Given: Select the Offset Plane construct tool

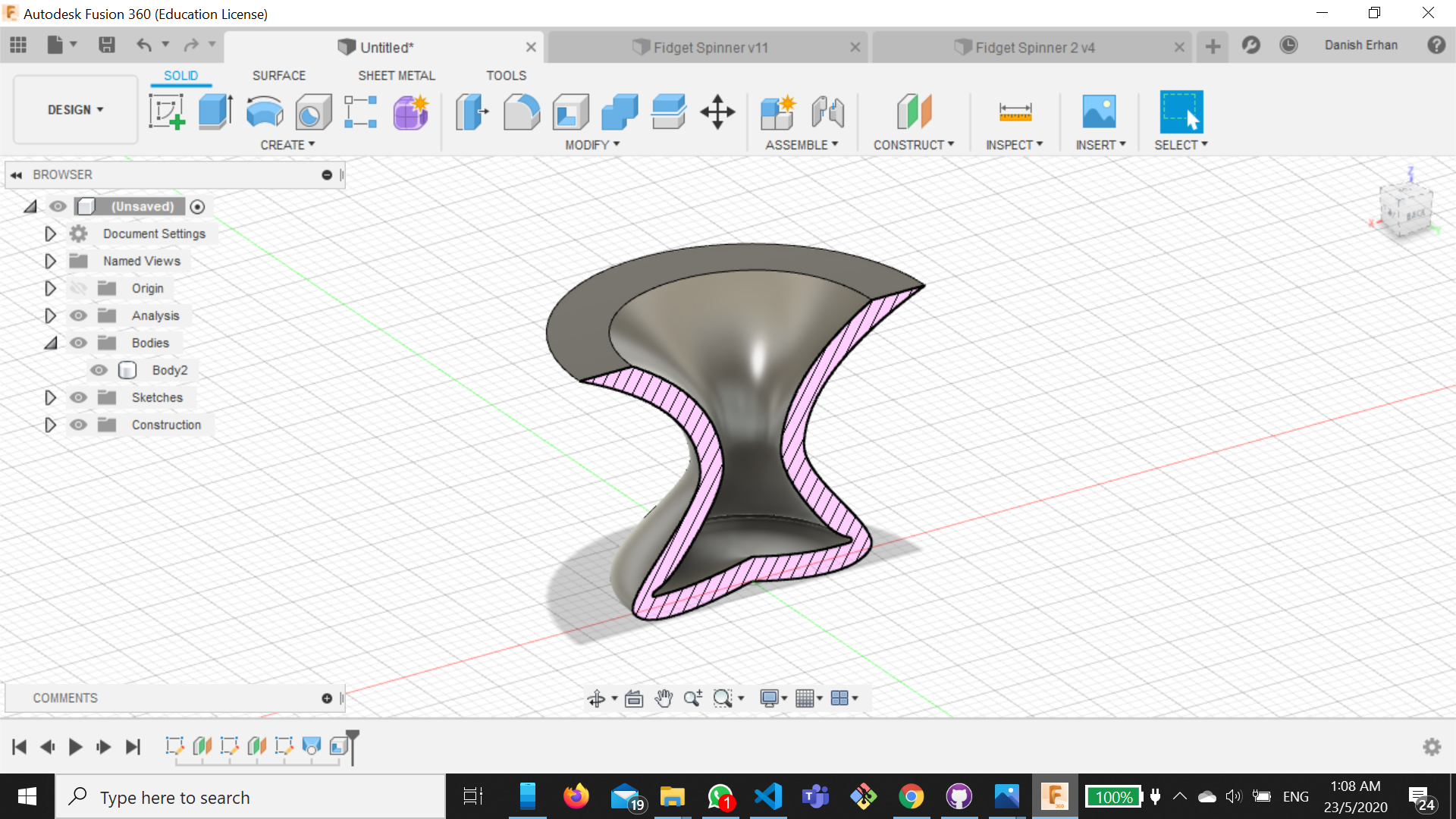Looking at the screenshot, I should [914, 111].
